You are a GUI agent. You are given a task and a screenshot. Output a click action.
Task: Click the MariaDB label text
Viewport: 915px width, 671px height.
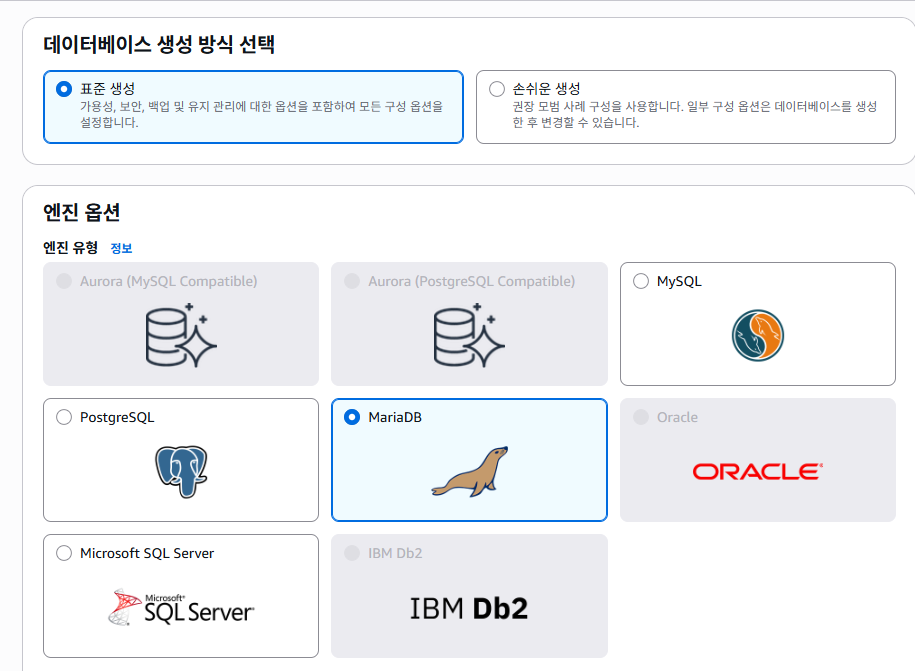click(x=395, y=417)
